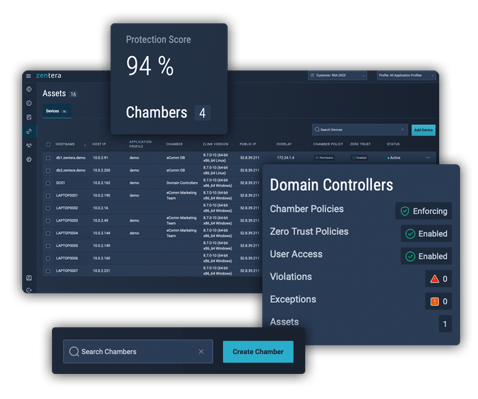This screenshot has height=399, width=478.
Task: Switch to the Devices tab
Action: [57, 111]
